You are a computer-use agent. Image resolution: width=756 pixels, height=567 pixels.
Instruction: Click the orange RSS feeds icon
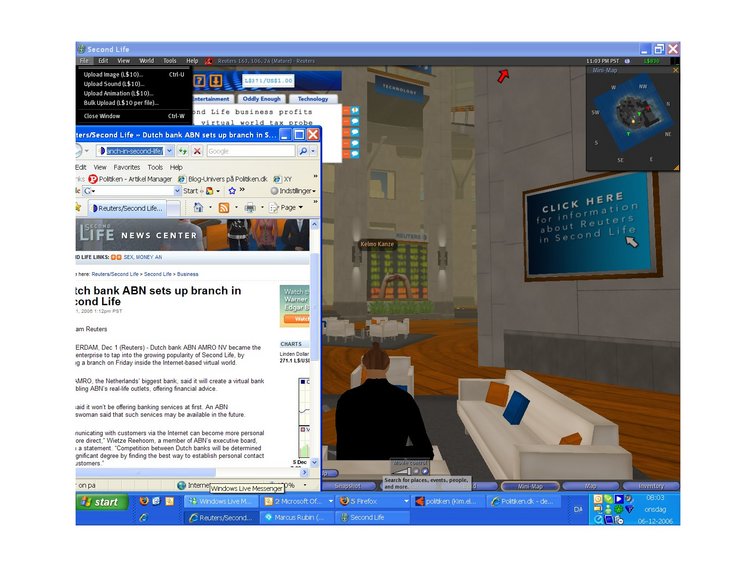click(224, 208)
